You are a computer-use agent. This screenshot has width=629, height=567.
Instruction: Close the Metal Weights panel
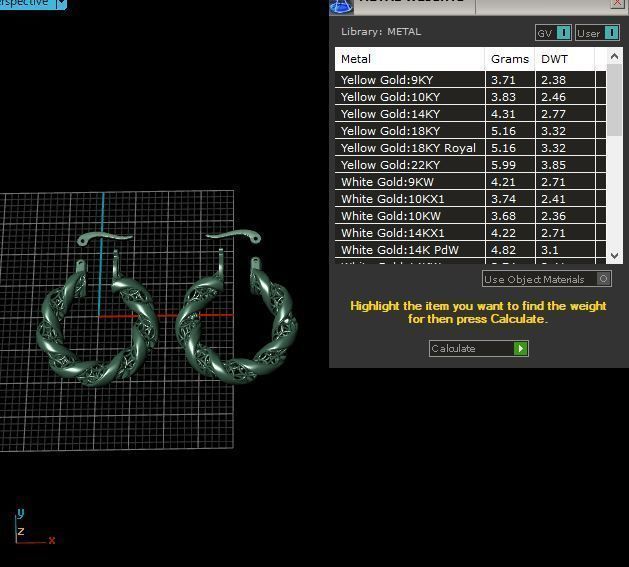[618, 3]
